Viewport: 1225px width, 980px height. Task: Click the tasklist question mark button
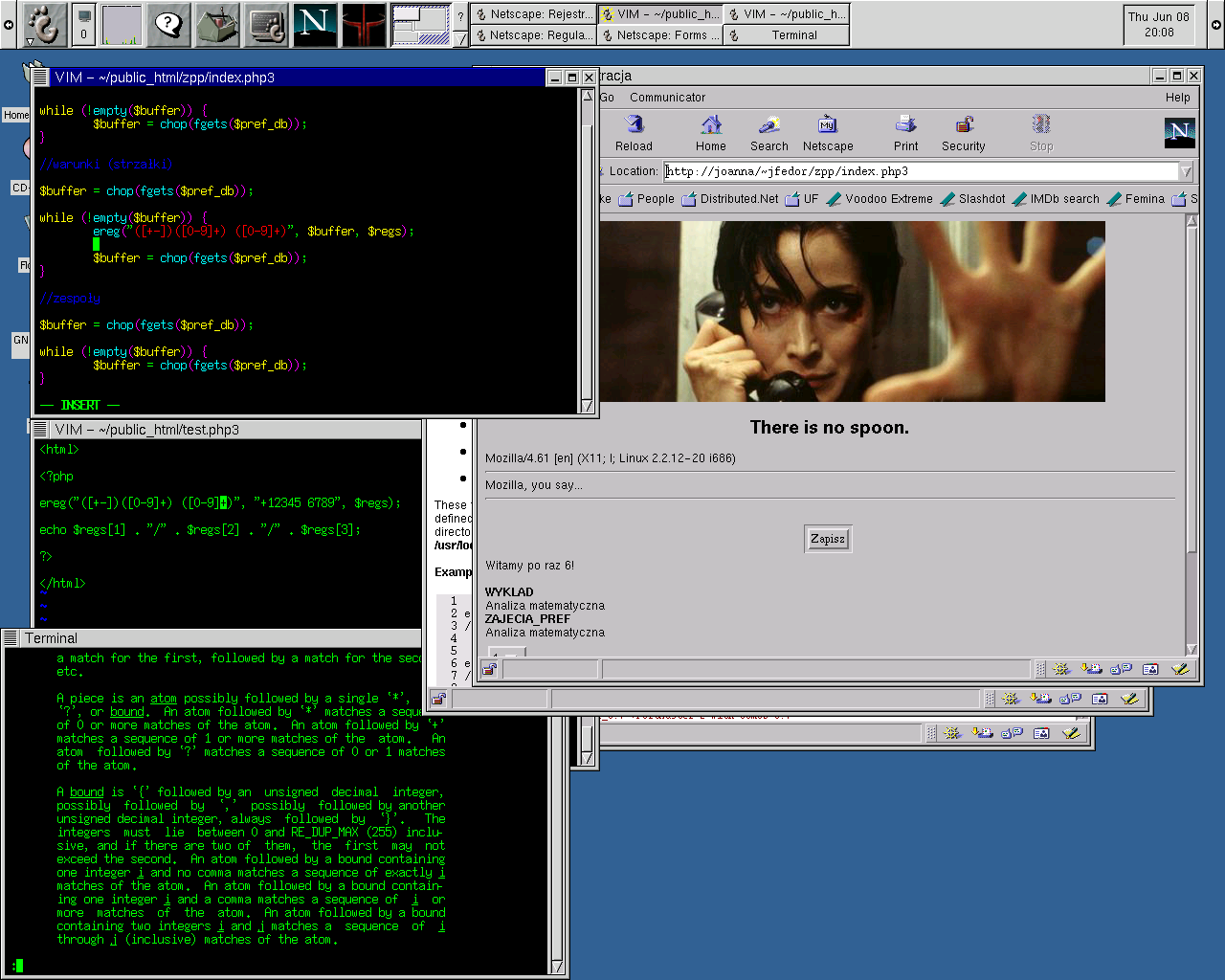(460, 15)
